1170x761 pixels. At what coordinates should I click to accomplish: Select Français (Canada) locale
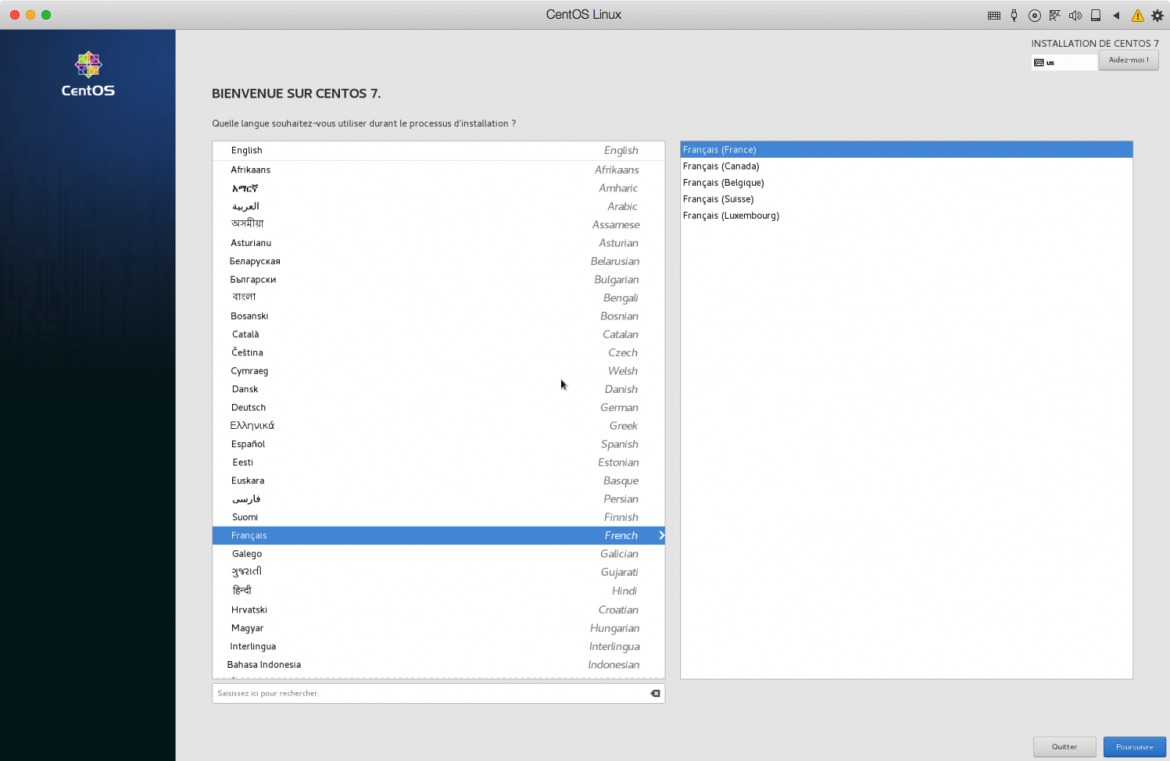[x=721, y=166]
